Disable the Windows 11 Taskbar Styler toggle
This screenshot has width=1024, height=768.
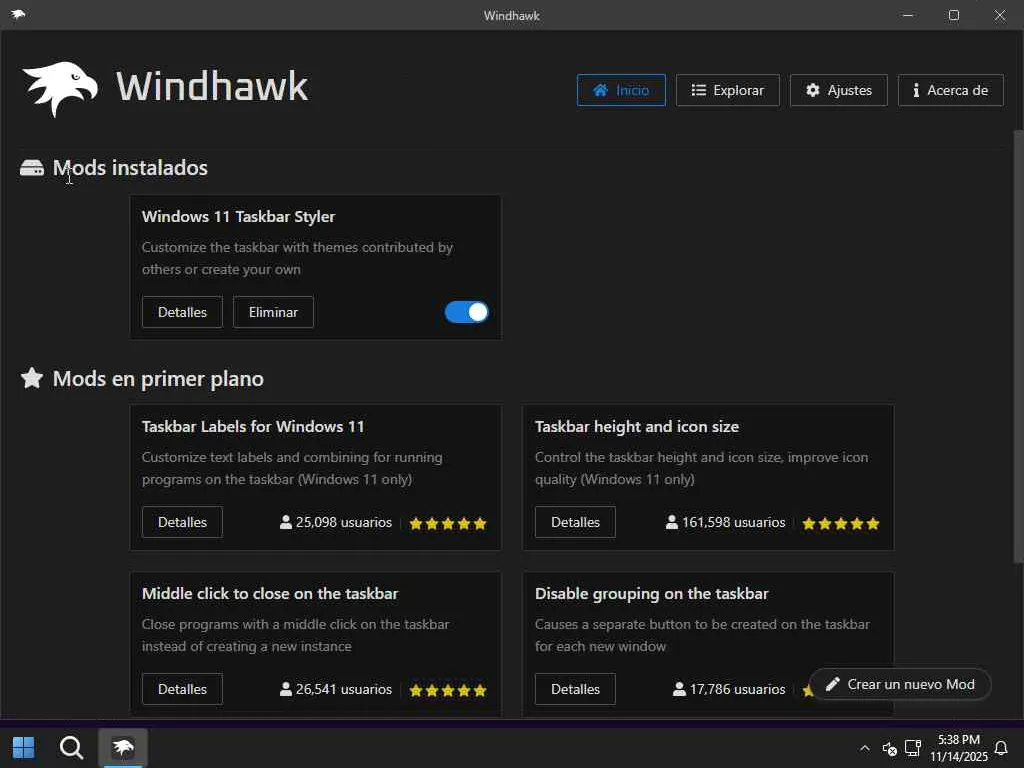pyautogui.click(x=466, y=312)
